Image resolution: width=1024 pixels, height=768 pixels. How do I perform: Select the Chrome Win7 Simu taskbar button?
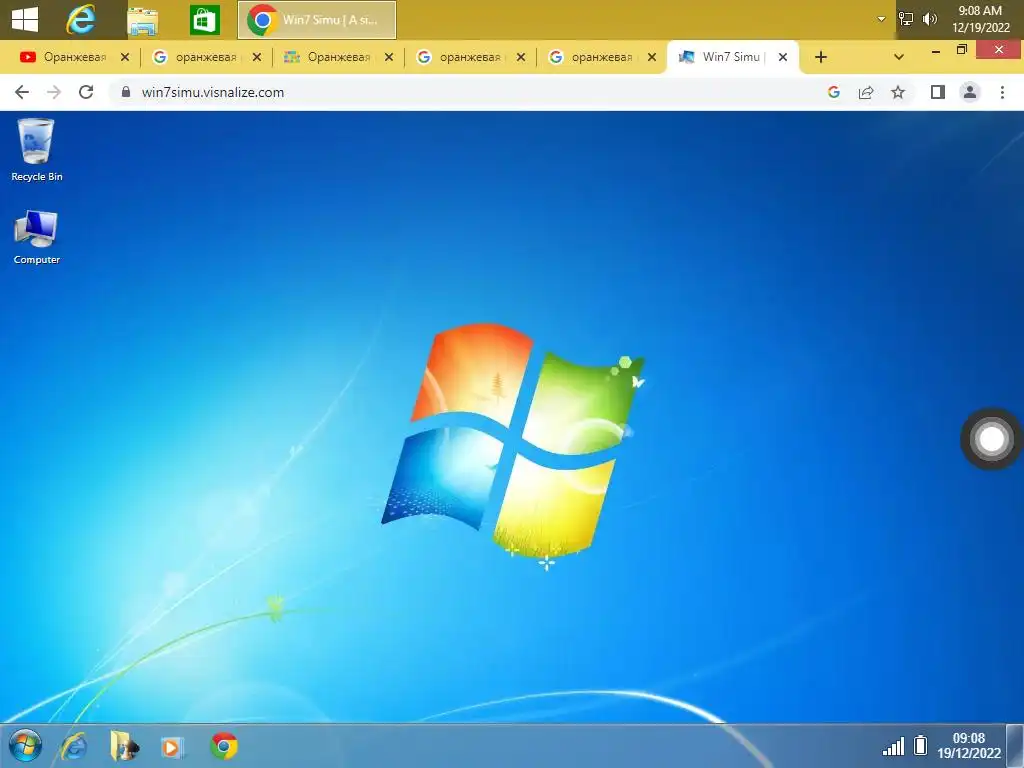[x=317, y=20]
